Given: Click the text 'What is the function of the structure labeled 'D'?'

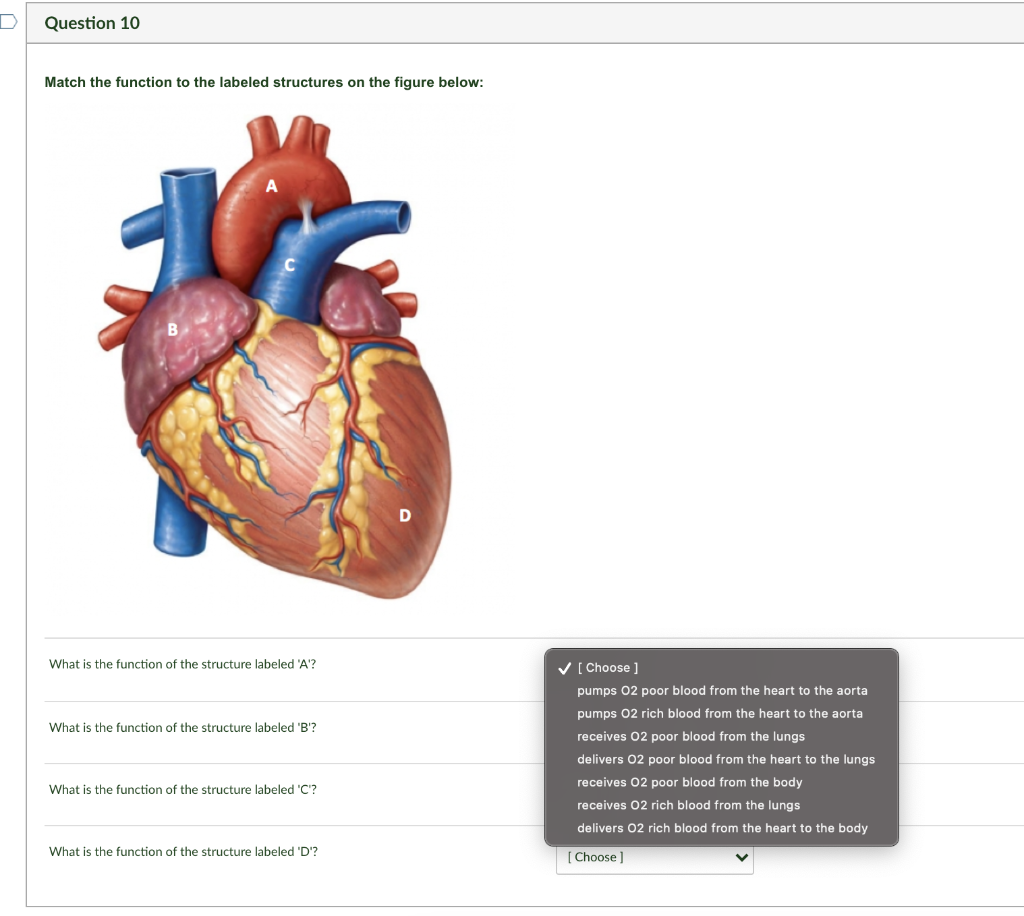Looking at the screenshot, I should point(184,851).
